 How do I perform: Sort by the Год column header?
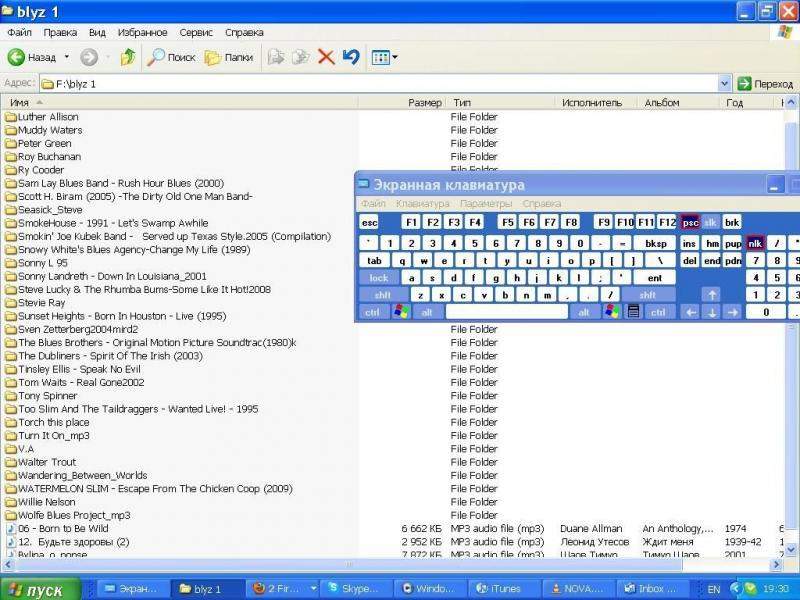coord(747,103)
